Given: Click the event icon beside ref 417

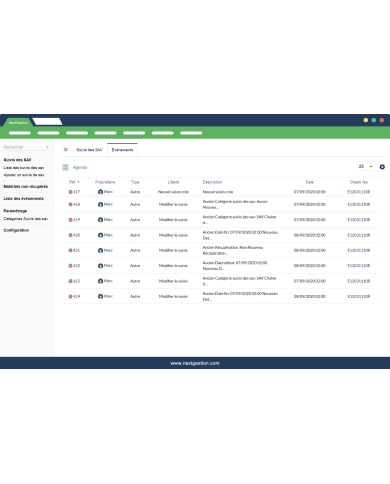Looking at the screenshot, I should (70, 192).
